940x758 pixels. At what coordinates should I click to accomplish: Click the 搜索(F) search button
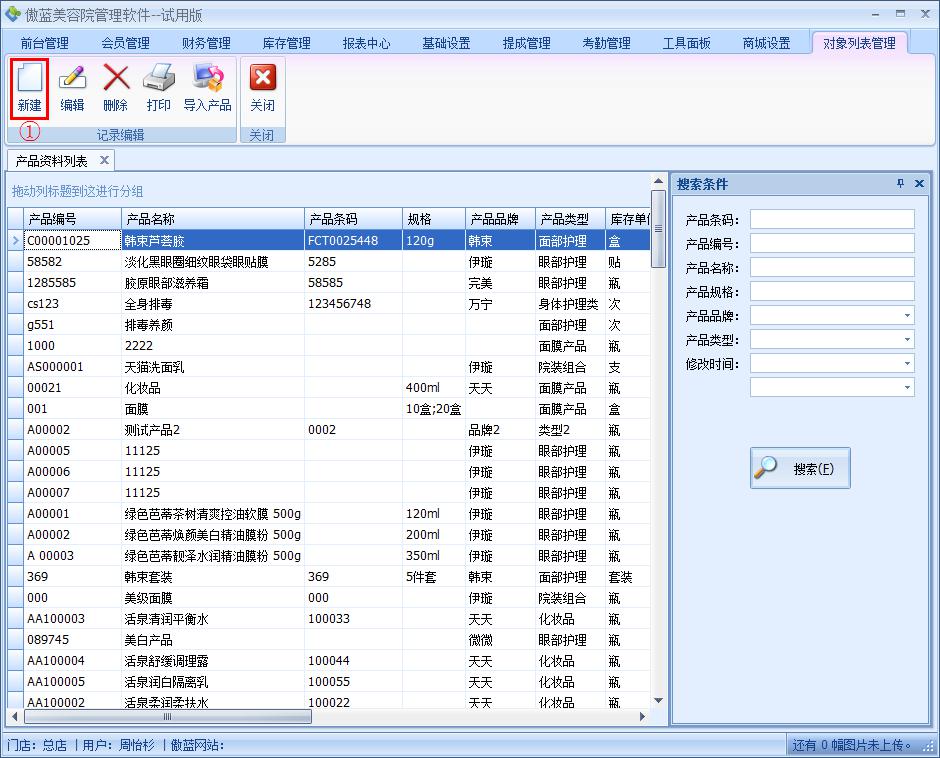coord(799,467)
